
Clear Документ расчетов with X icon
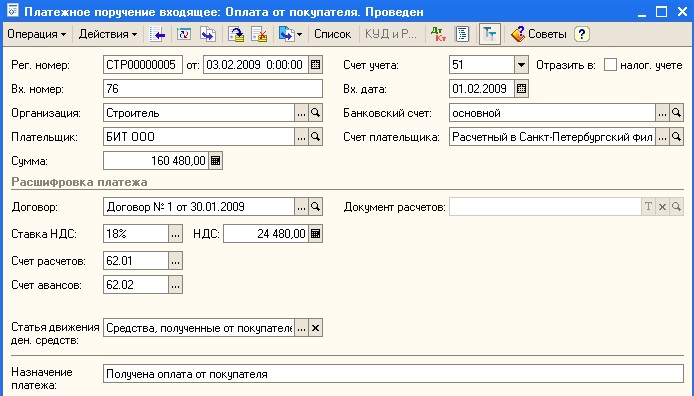pyautogui.click(x=662, y=207)
